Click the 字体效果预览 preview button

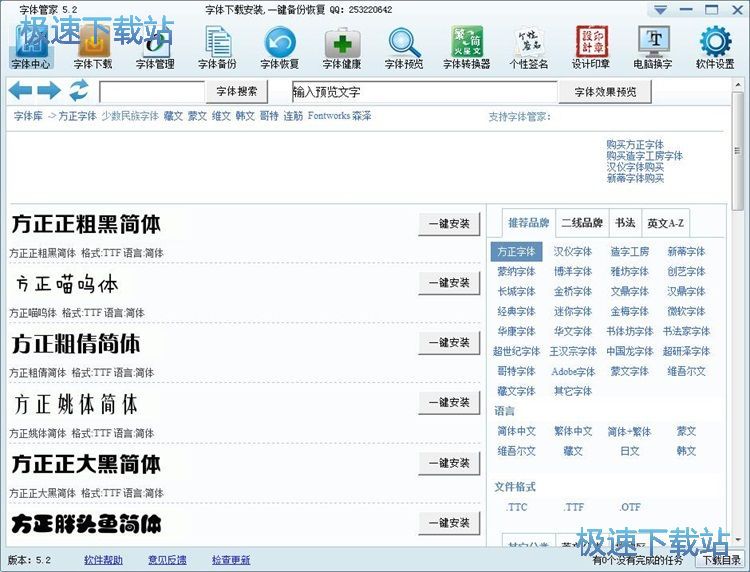pos(605,92)
